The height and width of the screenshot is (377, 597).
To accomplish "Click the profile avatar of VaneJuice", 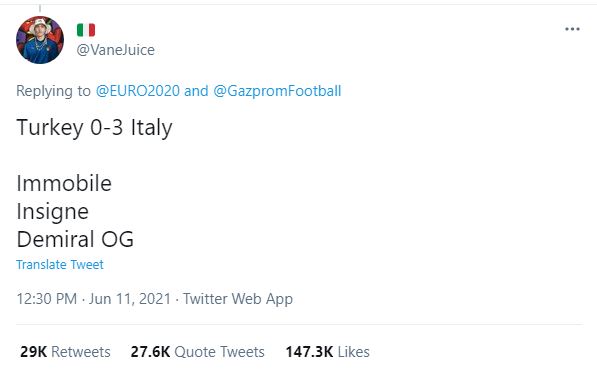I will click(40, 40).
